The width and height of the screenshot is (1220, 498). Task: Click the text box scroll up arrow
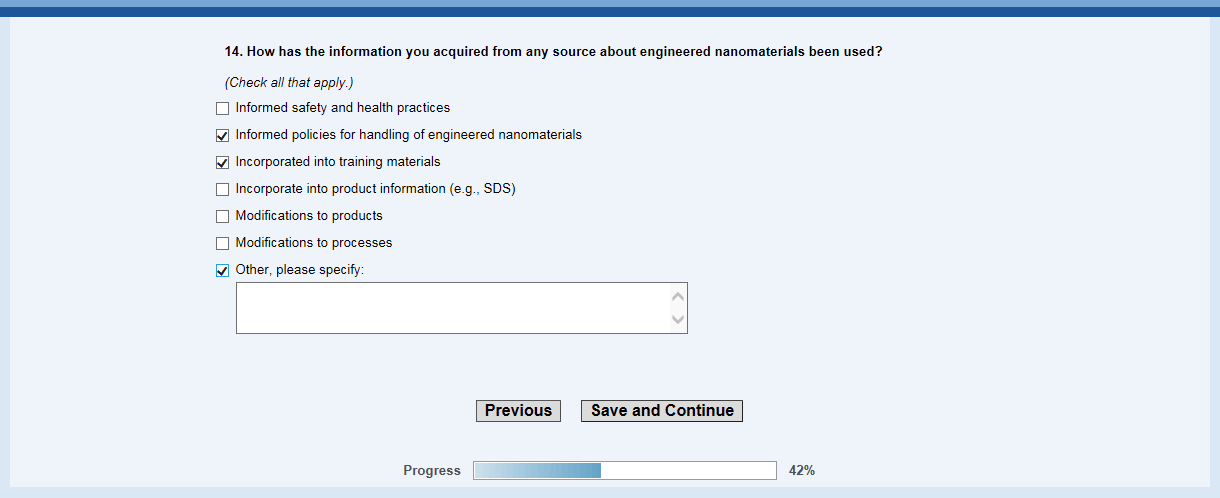click(x=679, y=297)
